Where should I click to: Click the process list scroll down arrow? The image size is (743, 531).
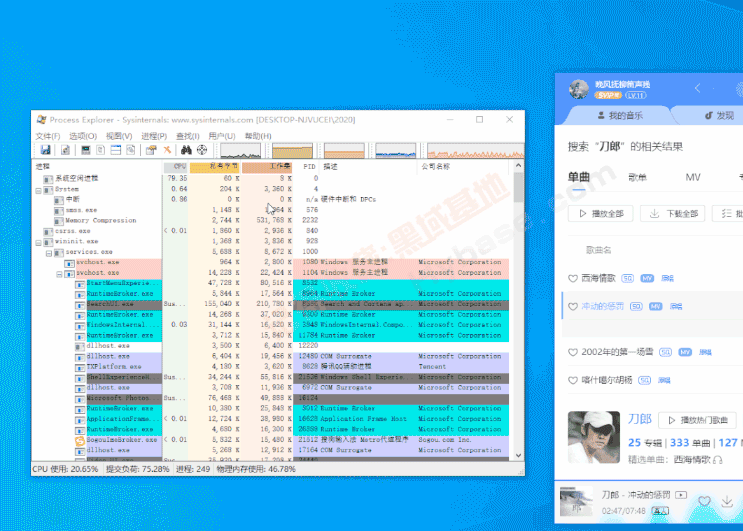pos(518,455)
